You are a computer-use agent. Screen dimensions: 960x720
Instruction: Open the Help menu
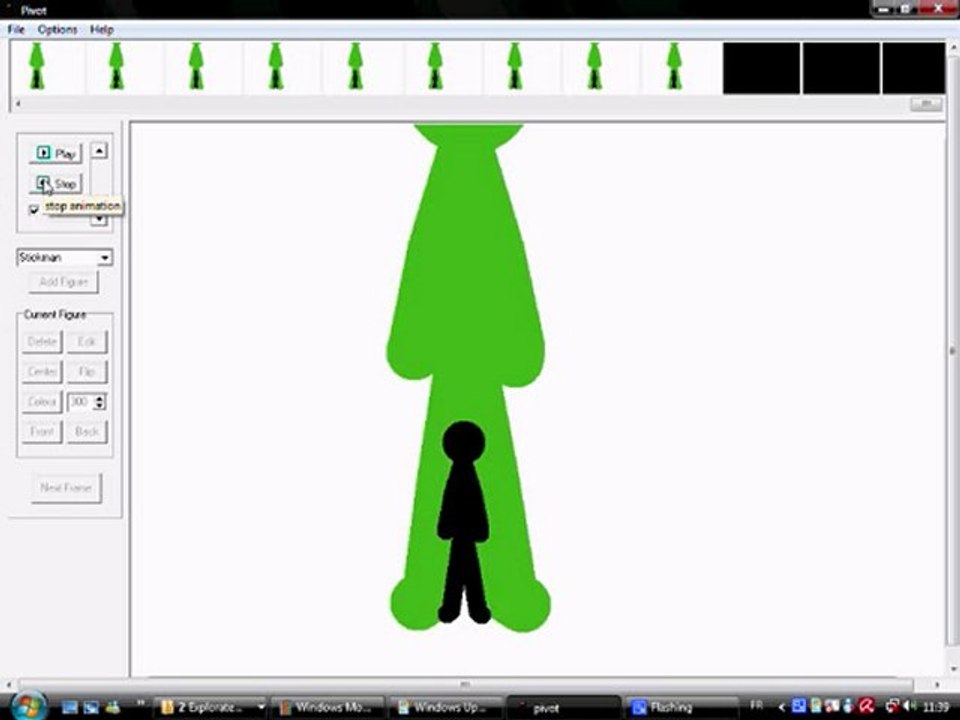coord(102,29)
